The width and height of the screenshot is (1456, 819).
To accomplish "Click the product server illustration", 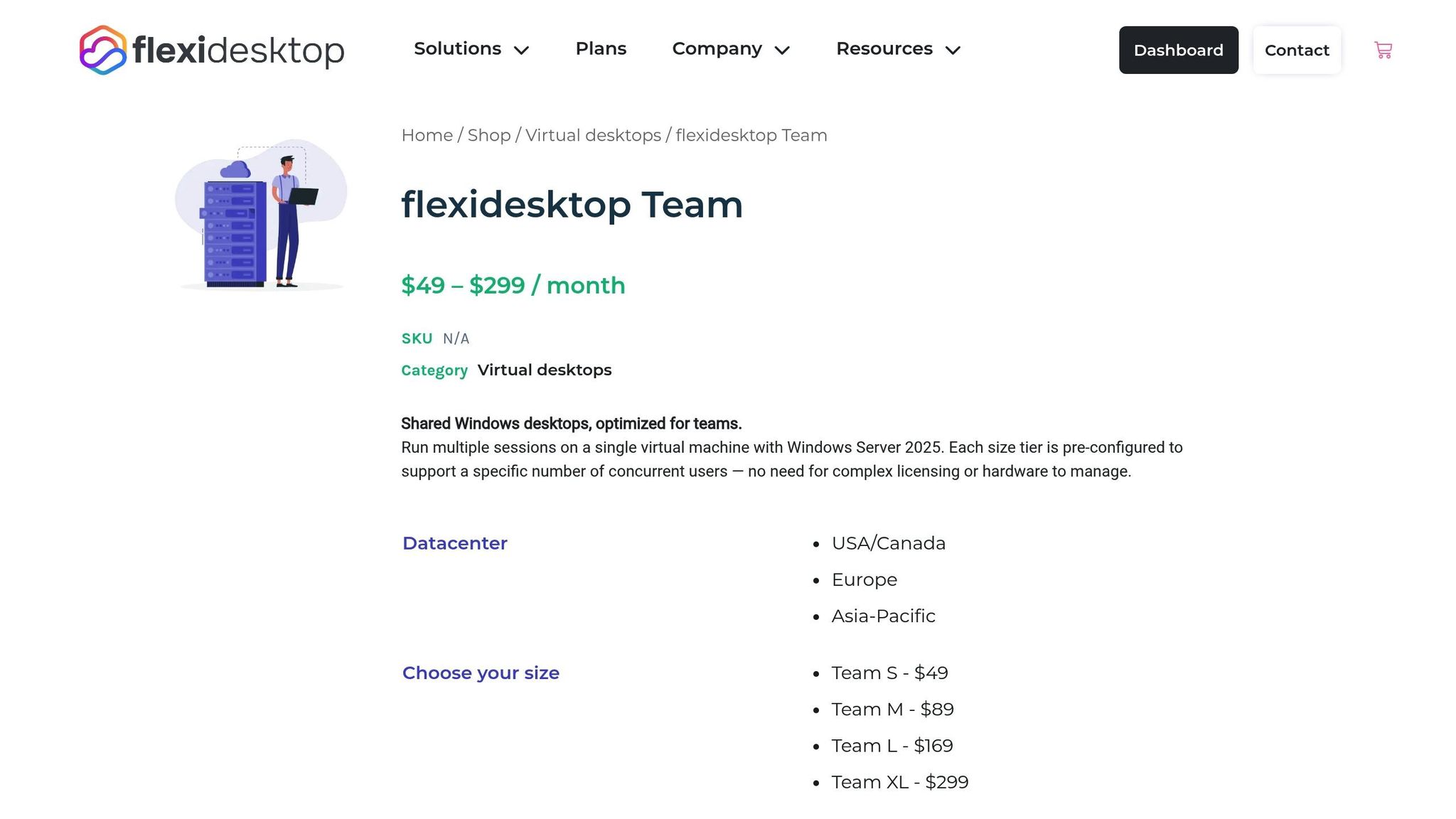I will pyautogui.click(x=259, y=213).
